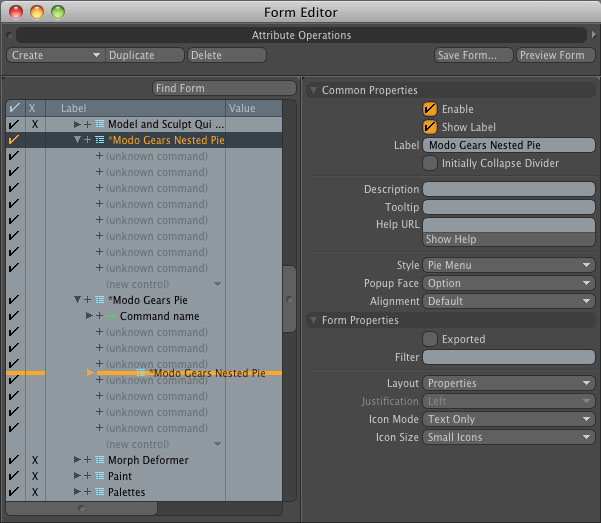The height and width of the screenshot is (523, 601).
Task: Click right arrow at end of Attribute Operations bar
Action: click(593, 35)
